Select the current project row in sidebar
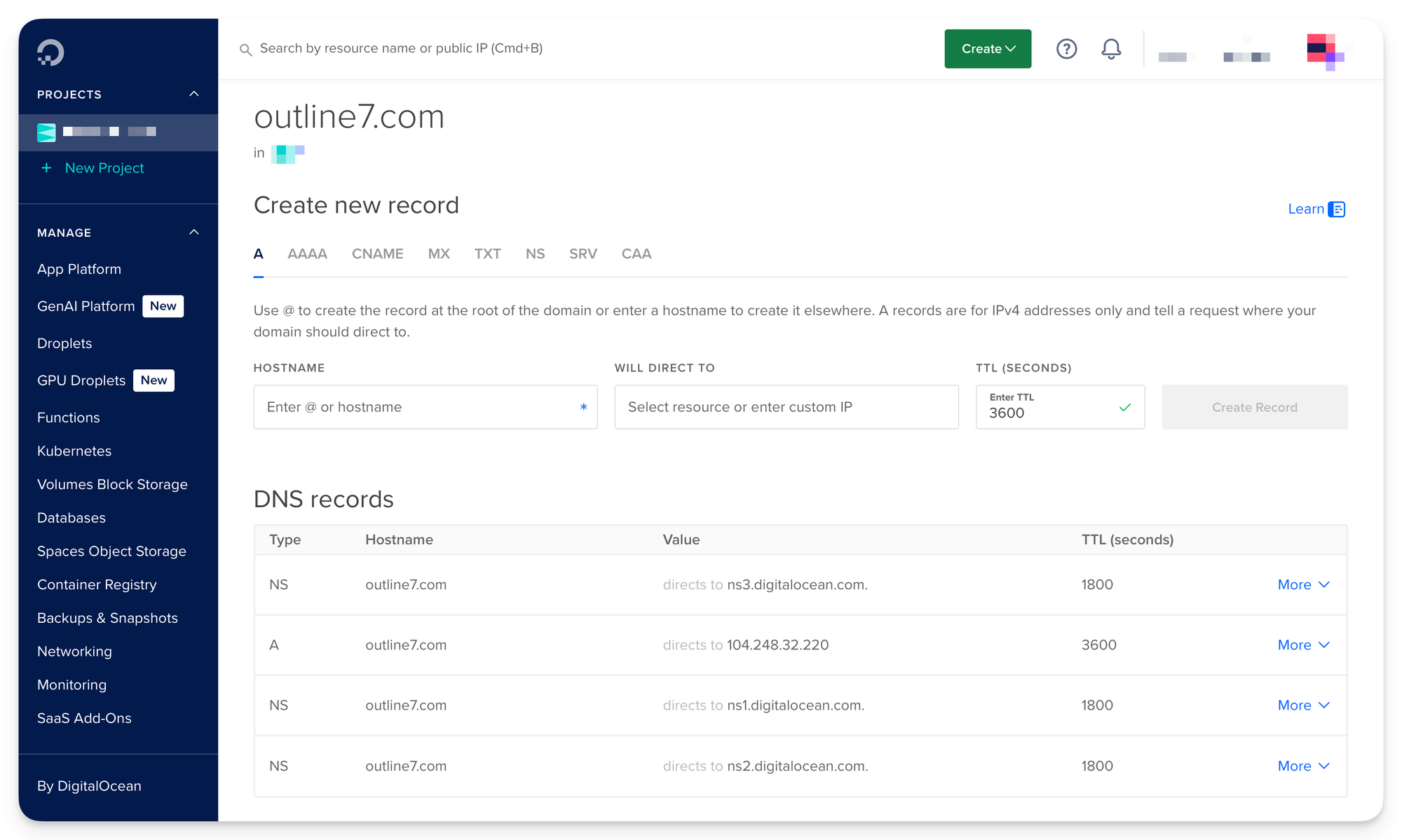This screenshot has height=840, width=1402. 118,132
